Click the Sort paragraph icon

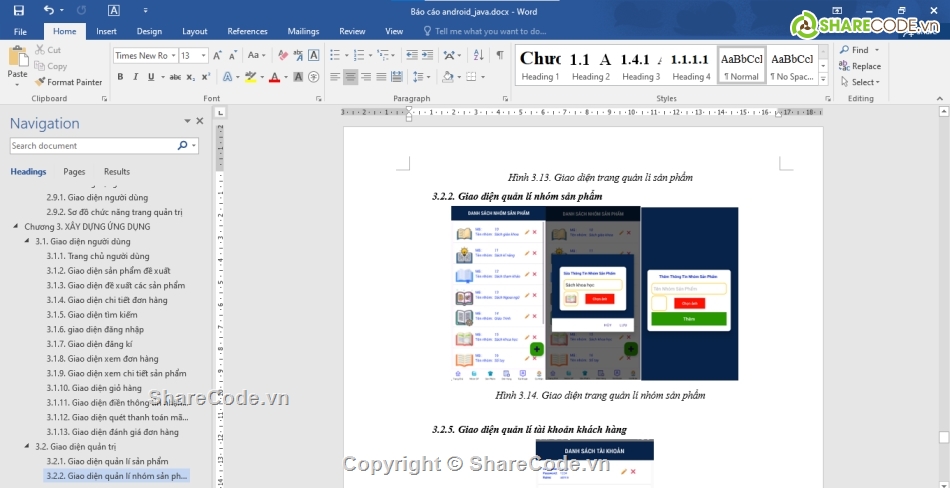pos(478,56)
